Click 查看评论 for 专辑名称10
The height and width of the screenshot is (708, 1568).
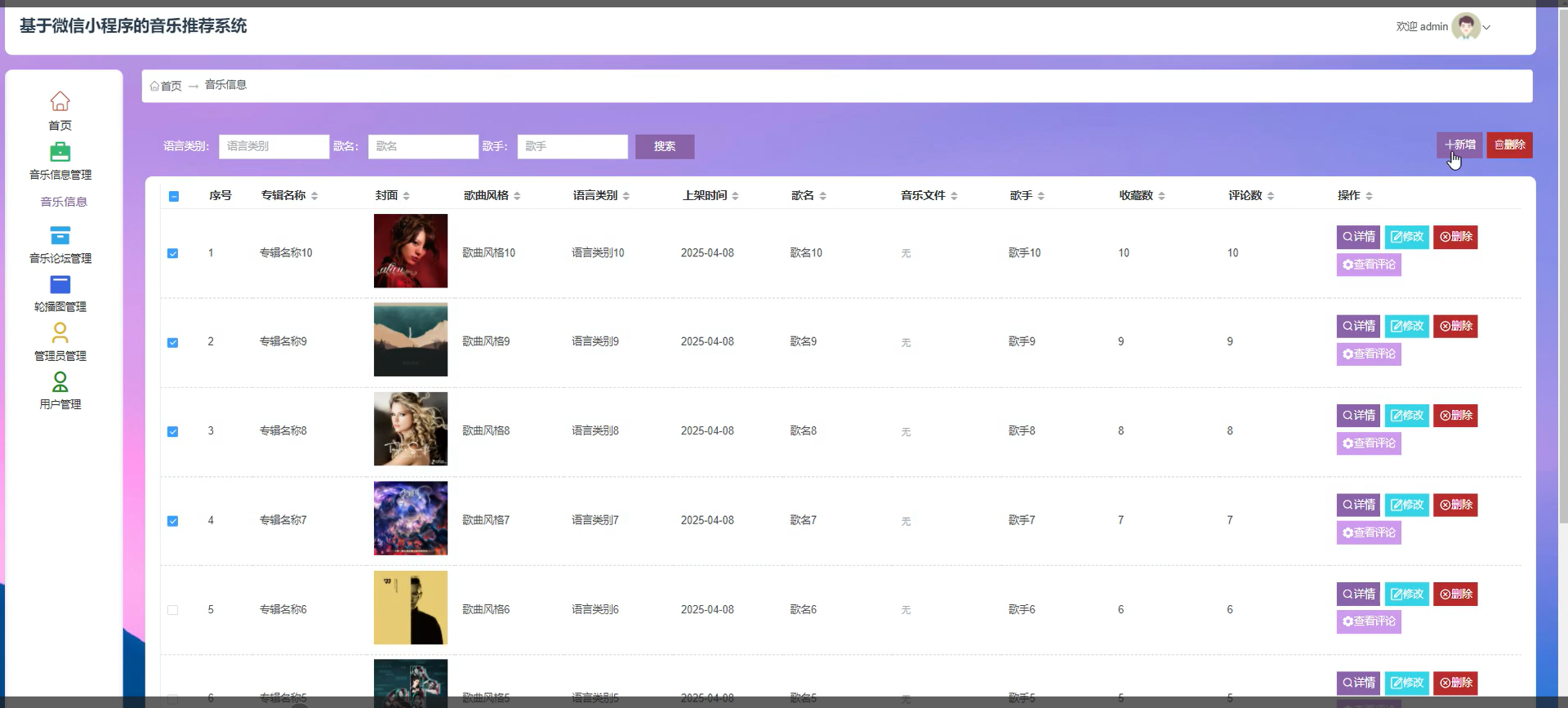(1369, 265)
